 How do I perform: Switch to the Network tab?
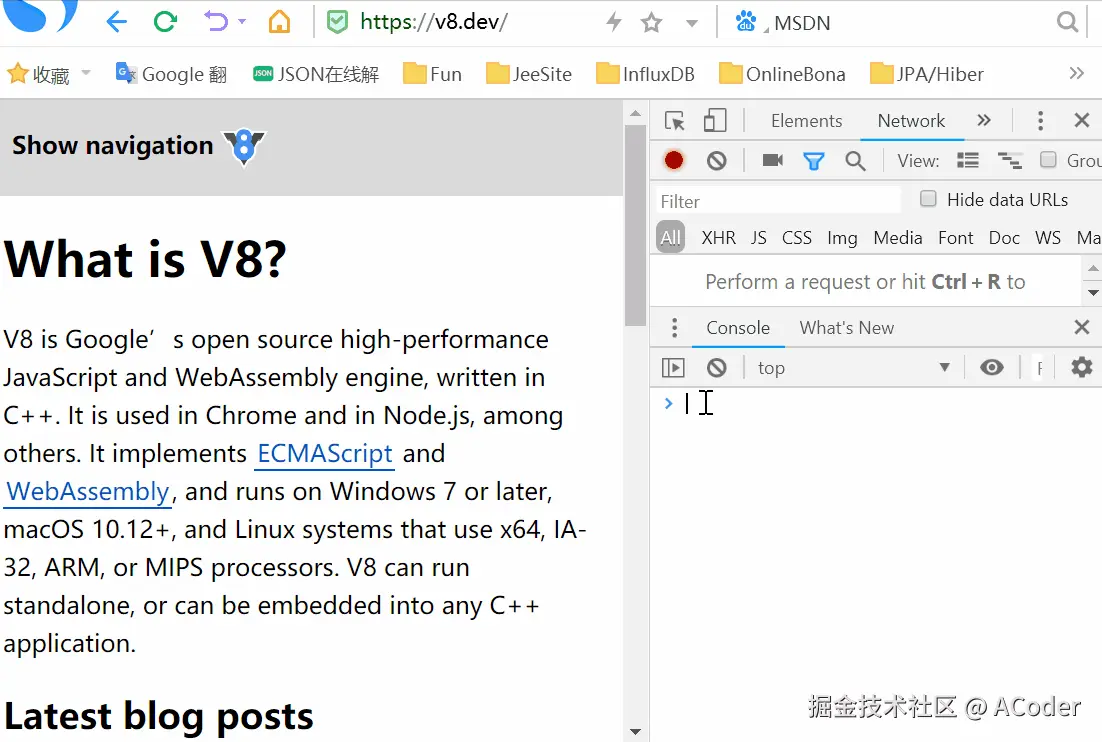tap(911, 121)
